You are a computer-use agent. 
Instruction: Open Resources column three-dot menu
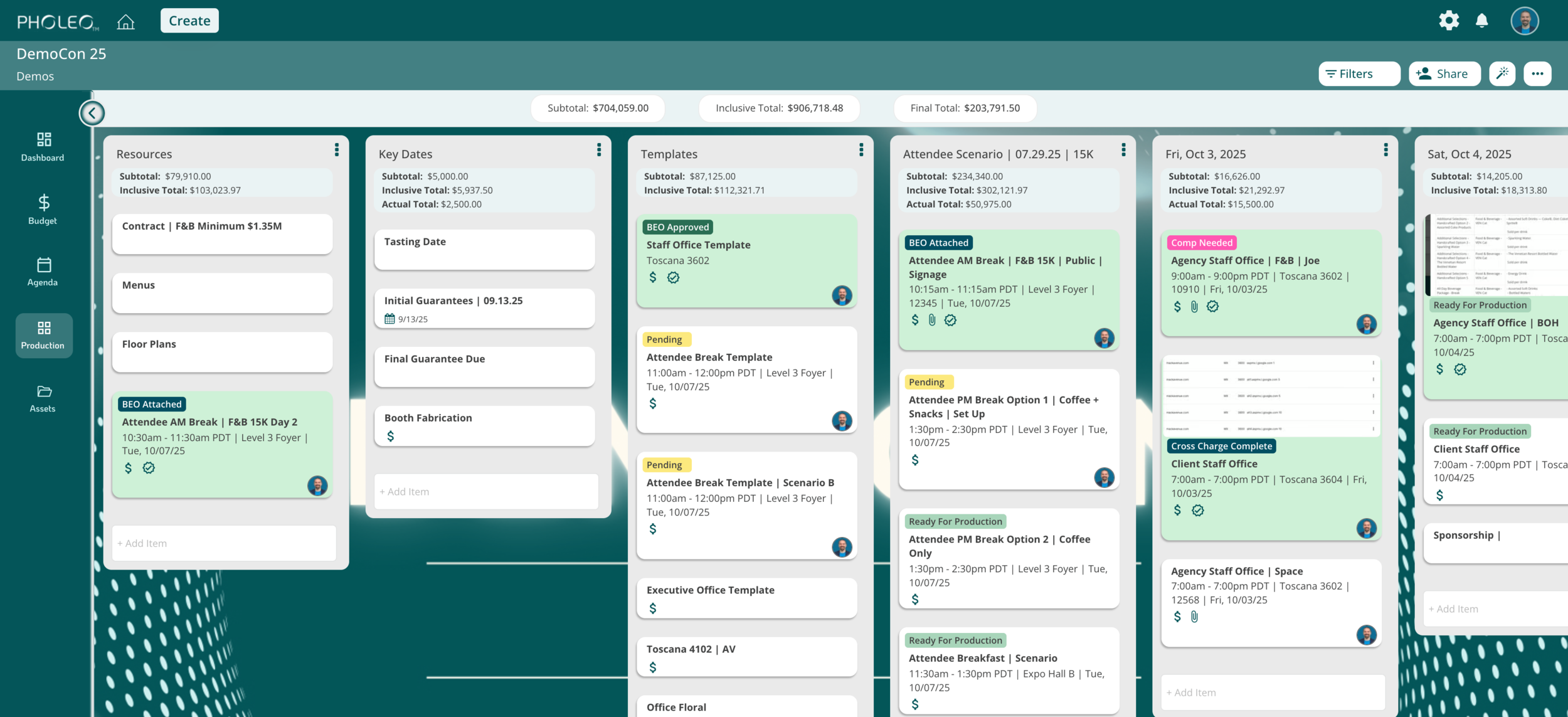coord(337,150)
